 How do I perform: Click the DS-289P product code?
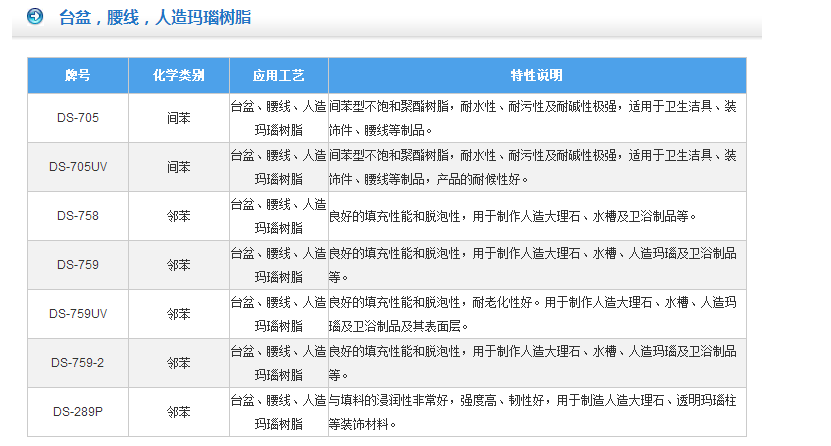point(78,411)
